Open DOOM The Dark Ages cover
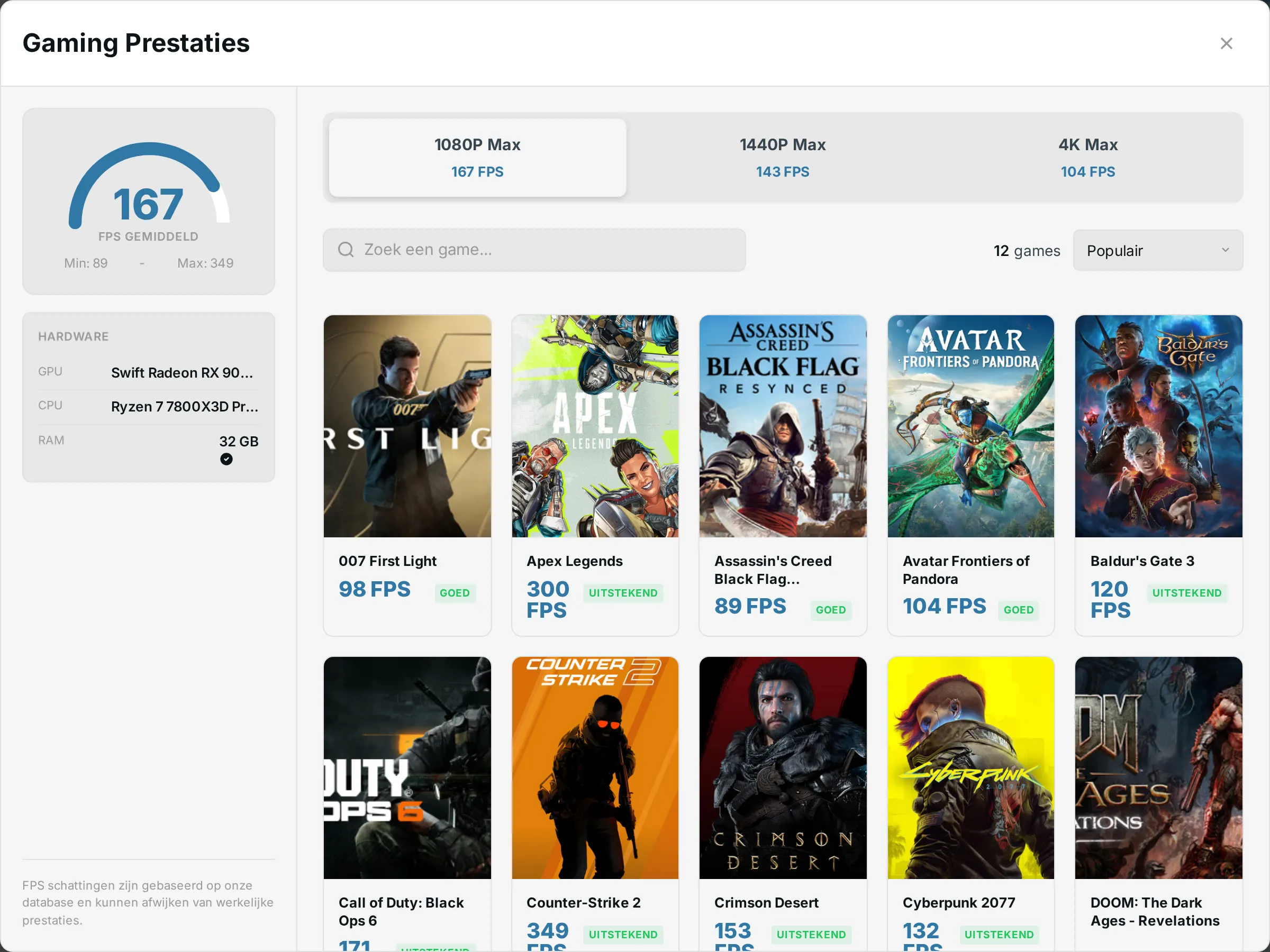Viewport: 1270px width, 952px height. pos(1159,768)
